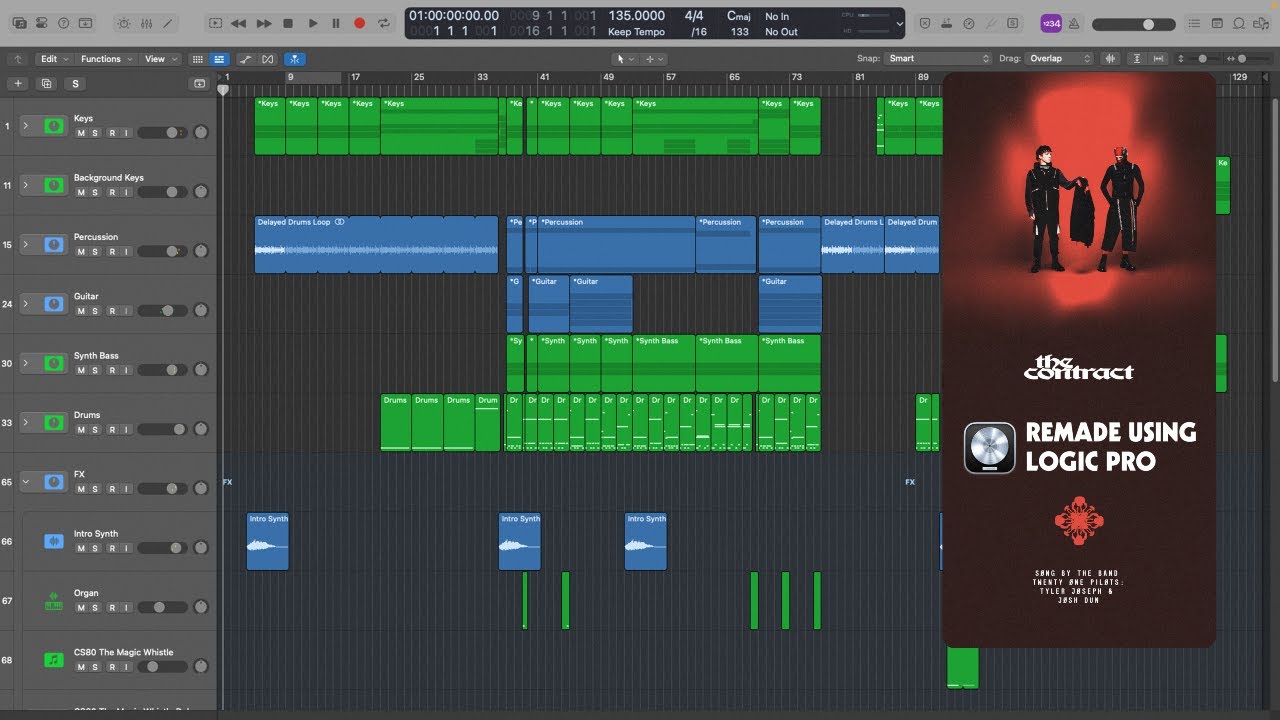This screenshot has height=720, width=1280.
Task: Select first Intro Synth audio region
Action: (268, 541)
